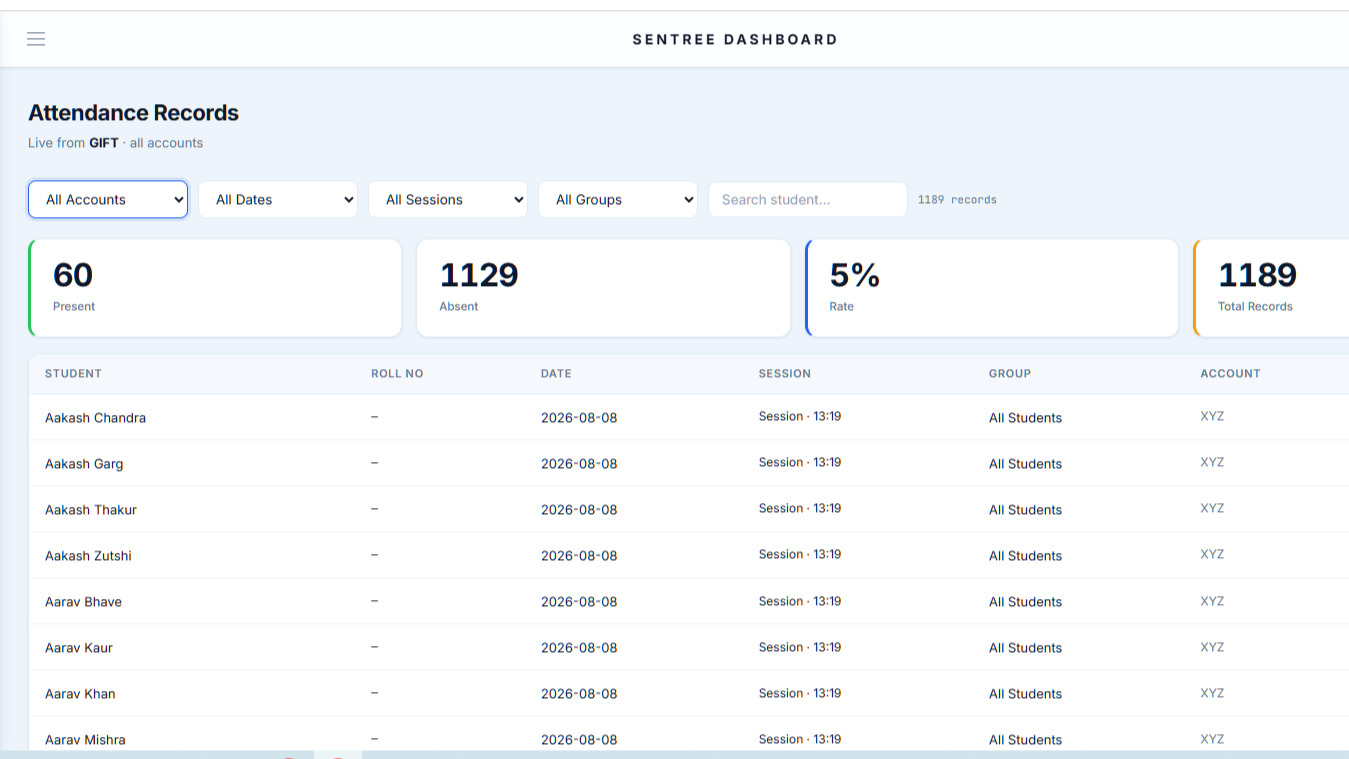Viewport: 1349px width, 759px height.
Task: Click All Students in Aakash Thakur's row
Action: click(1025, 510)
